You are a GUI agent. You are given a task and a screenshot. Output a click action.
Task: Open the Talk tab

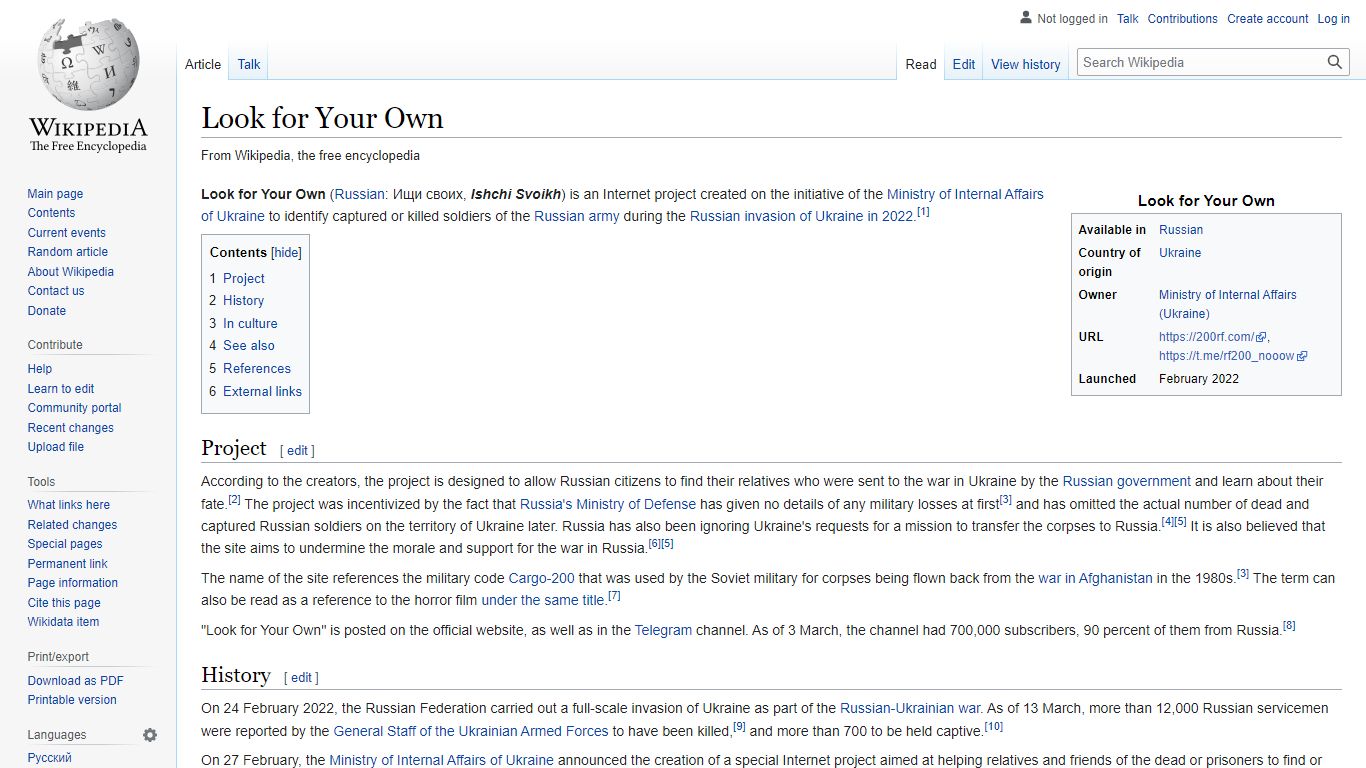point(249,64)
